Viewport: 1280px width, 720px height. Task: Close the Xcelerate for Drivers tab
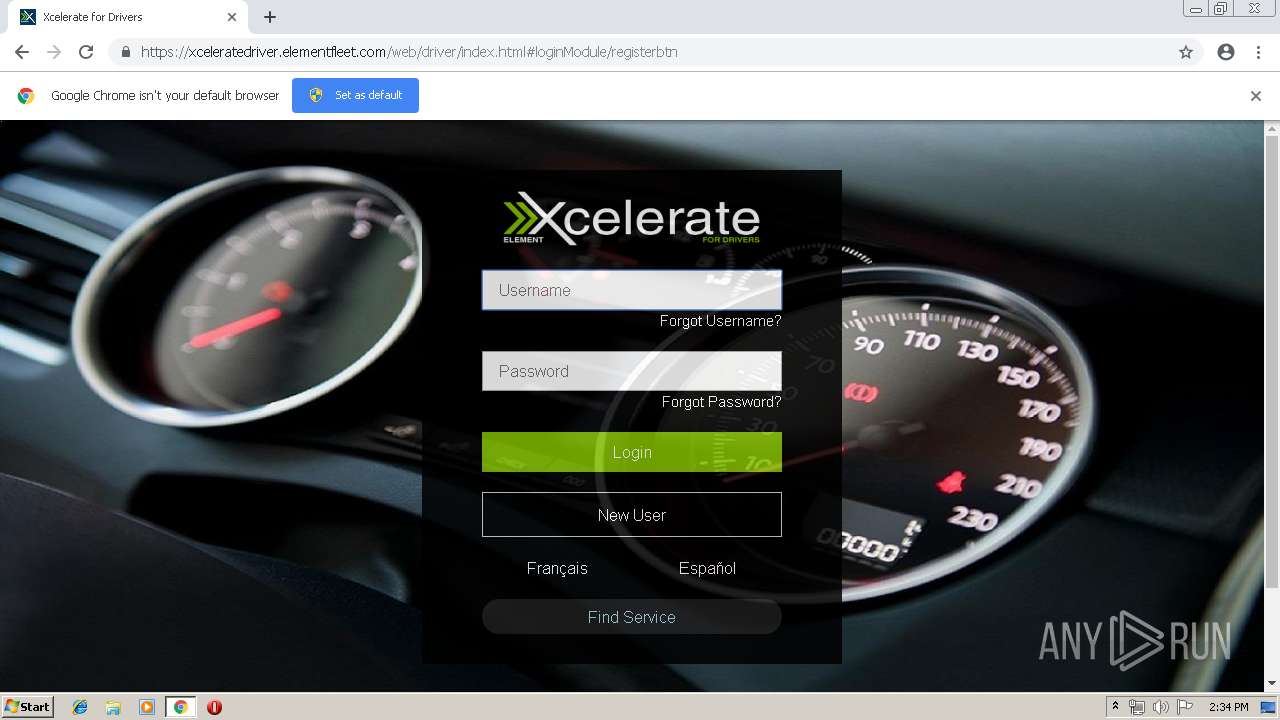(232, 17)
